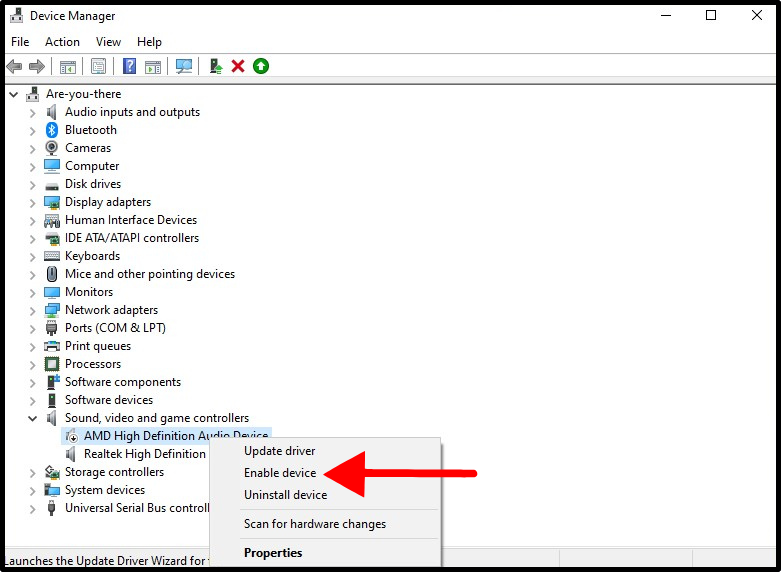Click the Back arrow toolbar icon
This screenshot has width=781, height=572.
[x=14, y=66]
